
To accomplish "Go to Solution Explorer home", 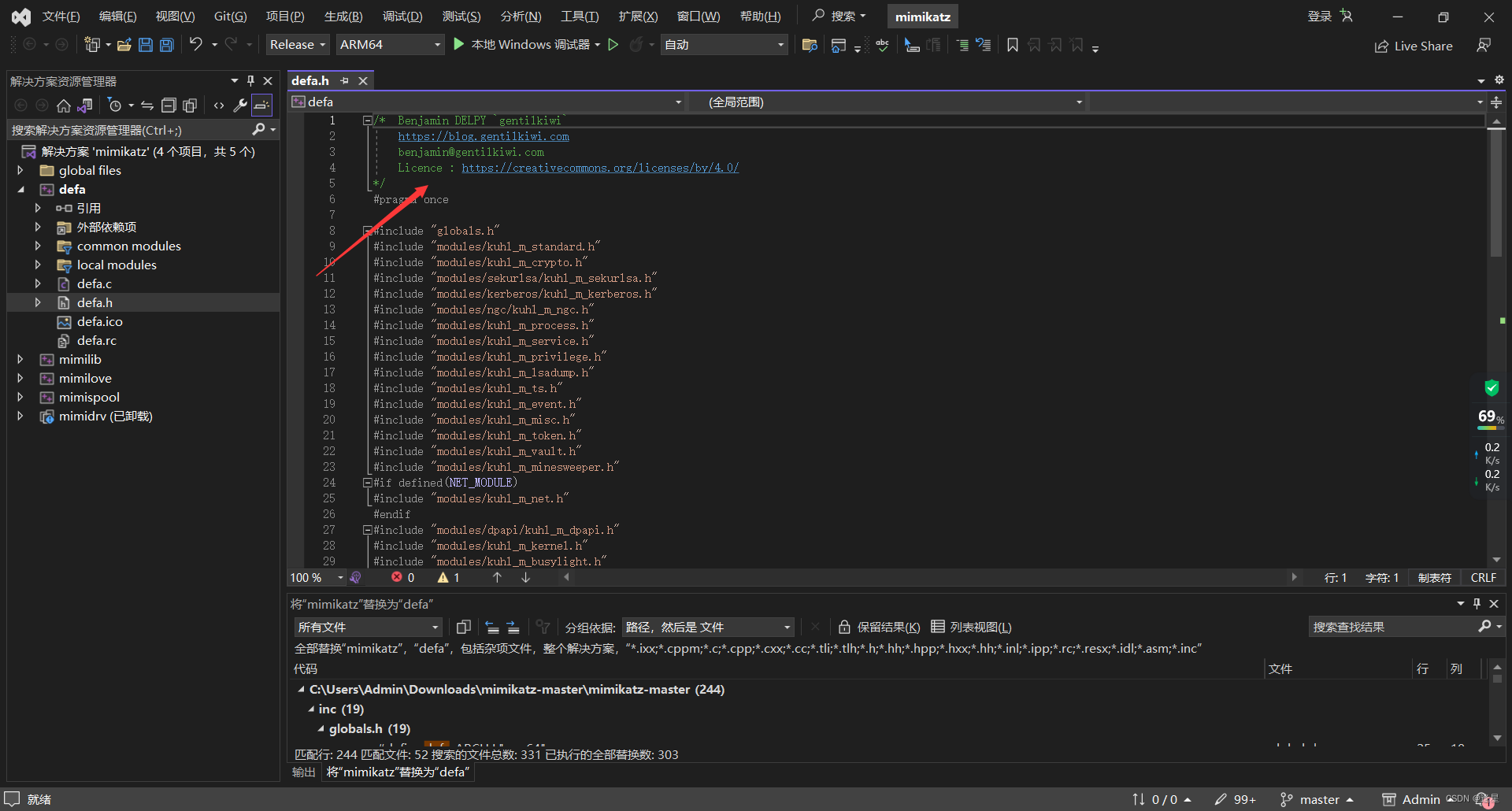I will pyautogui.click(x=64, y=106).
